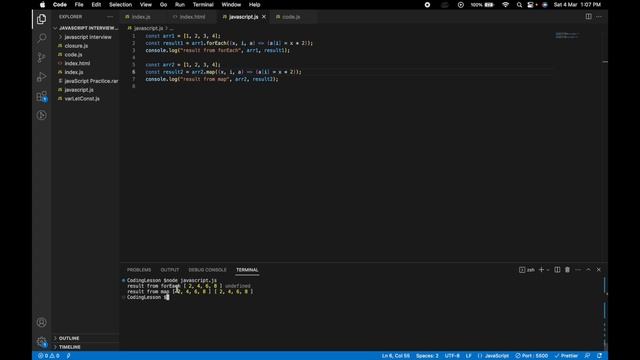
Task: Click the feedback icon in status bar
Action: click(587, 356)
